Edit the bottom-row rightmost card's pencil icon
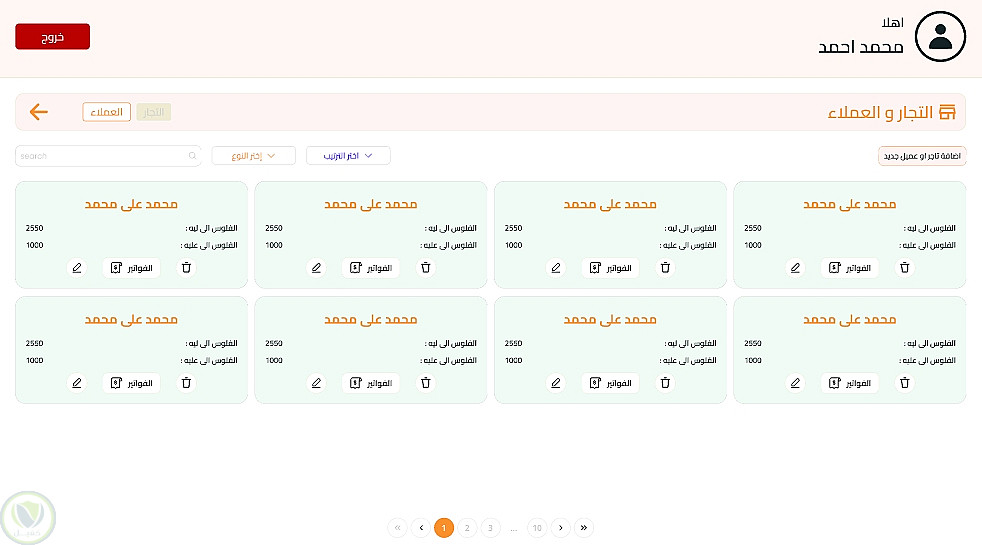Screen dimensions: 982x545 795,383
